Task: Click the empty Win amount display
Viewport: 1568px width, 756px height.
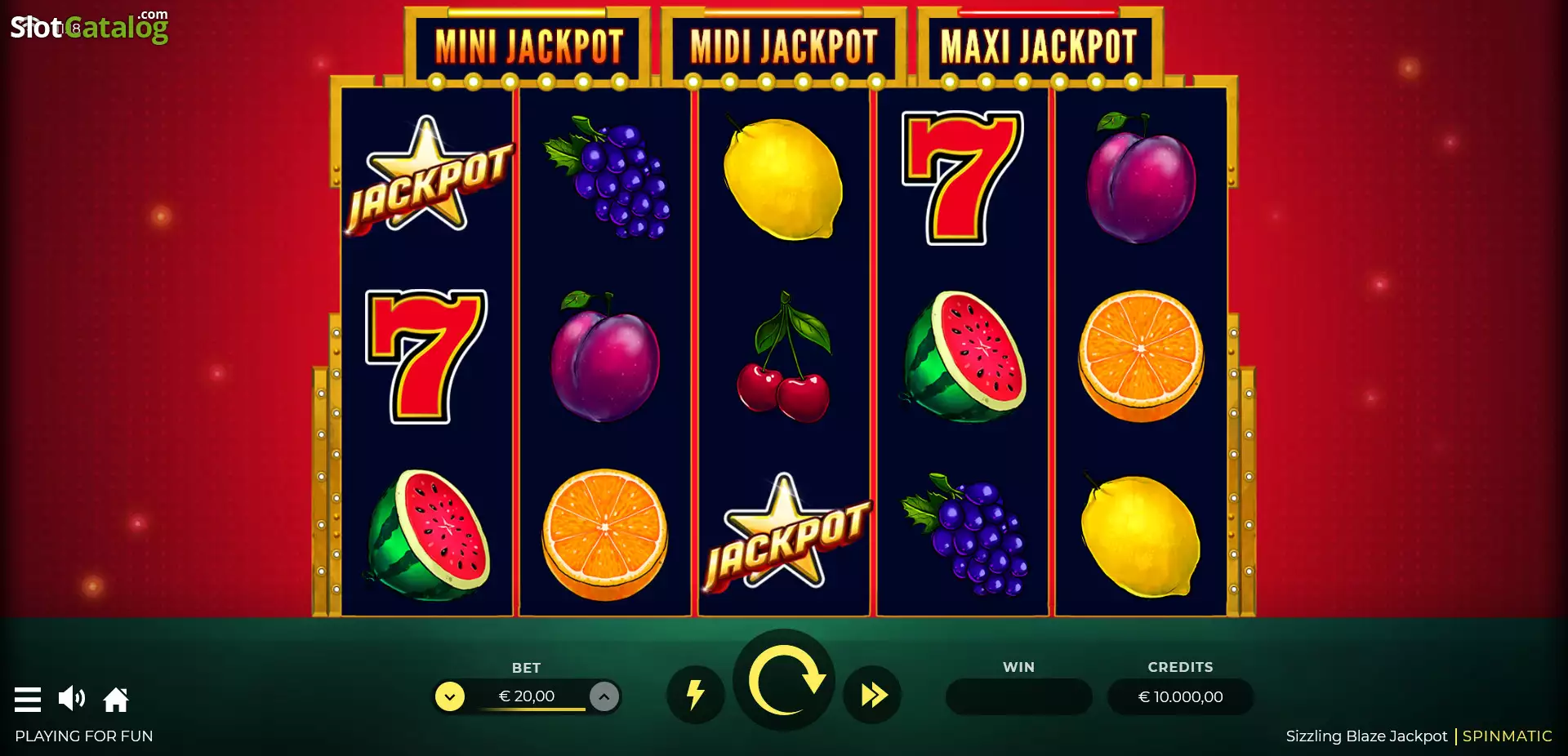Action: click(x=1018, y=697)
